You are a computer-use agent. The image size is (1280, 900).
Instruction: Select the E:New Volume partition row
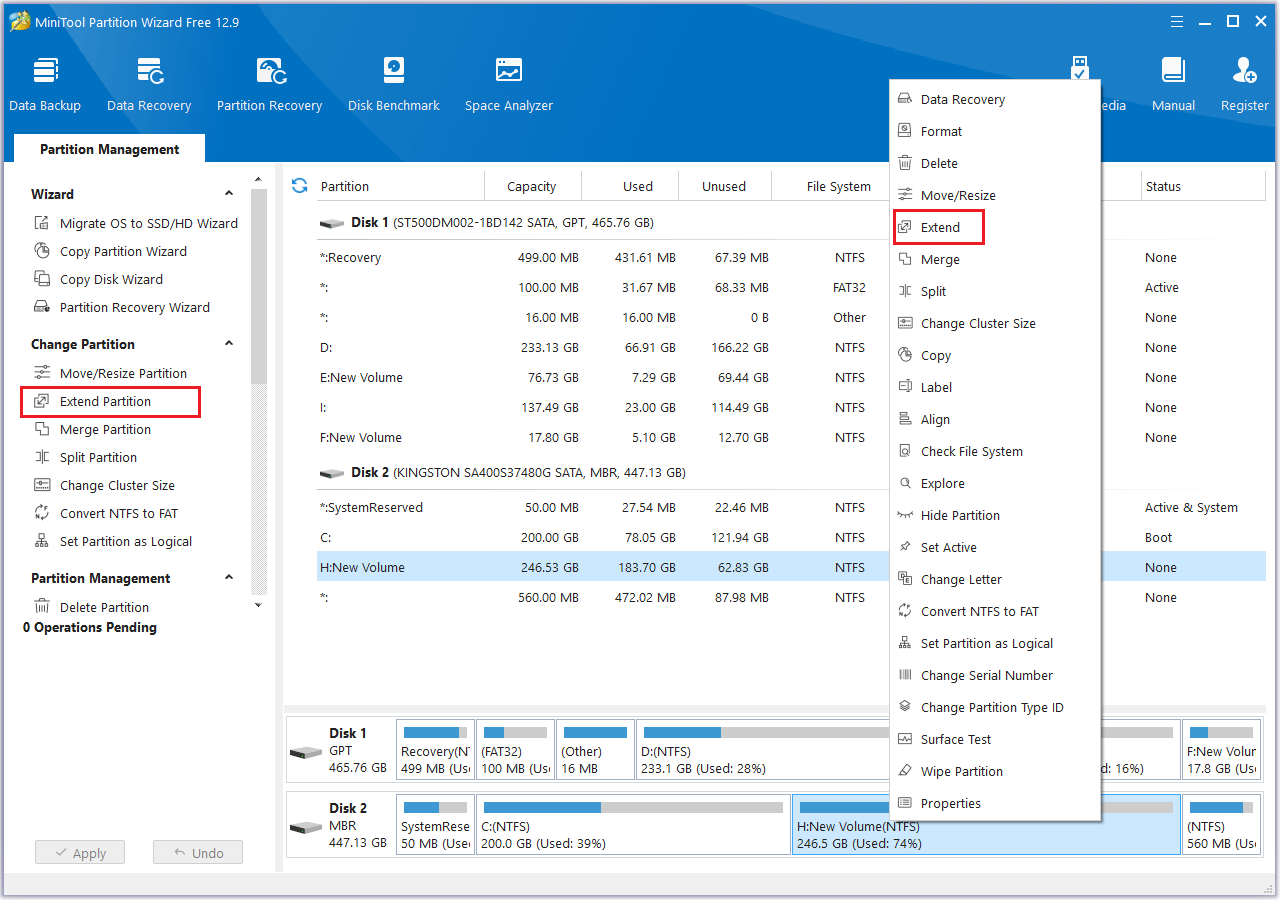coord(602,377)
